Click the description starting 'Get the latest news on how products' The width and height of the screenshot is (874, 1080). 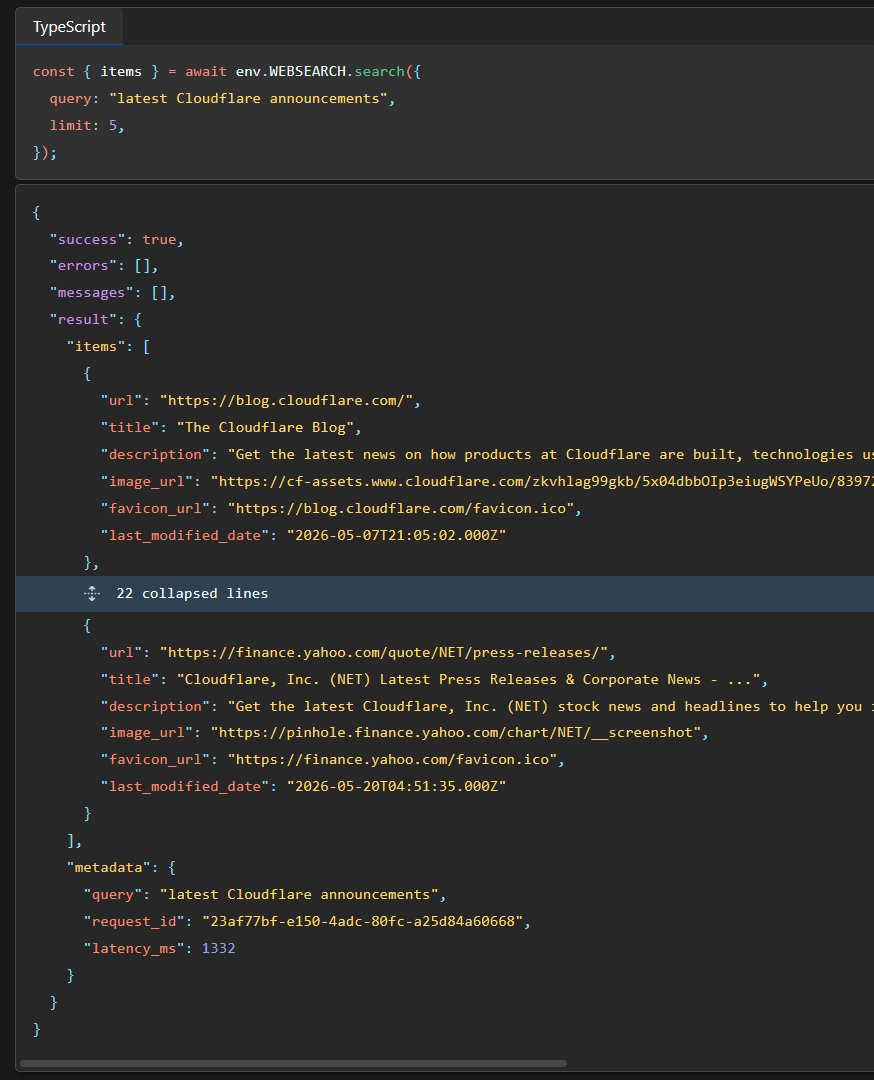pos(550,455)
